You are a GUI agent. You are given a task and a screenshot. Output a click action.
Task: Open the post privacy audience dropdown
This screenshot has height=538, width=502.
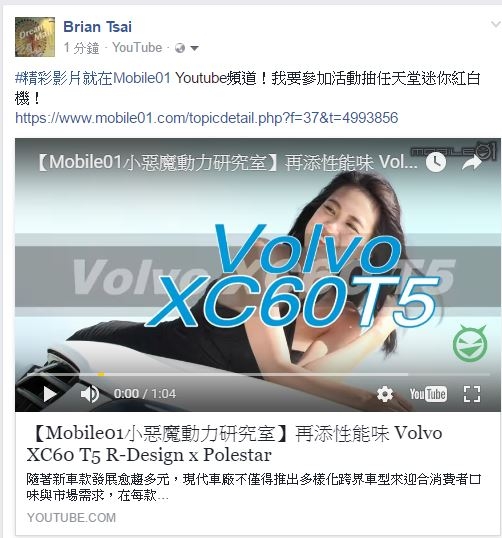(x=187, y=48)
